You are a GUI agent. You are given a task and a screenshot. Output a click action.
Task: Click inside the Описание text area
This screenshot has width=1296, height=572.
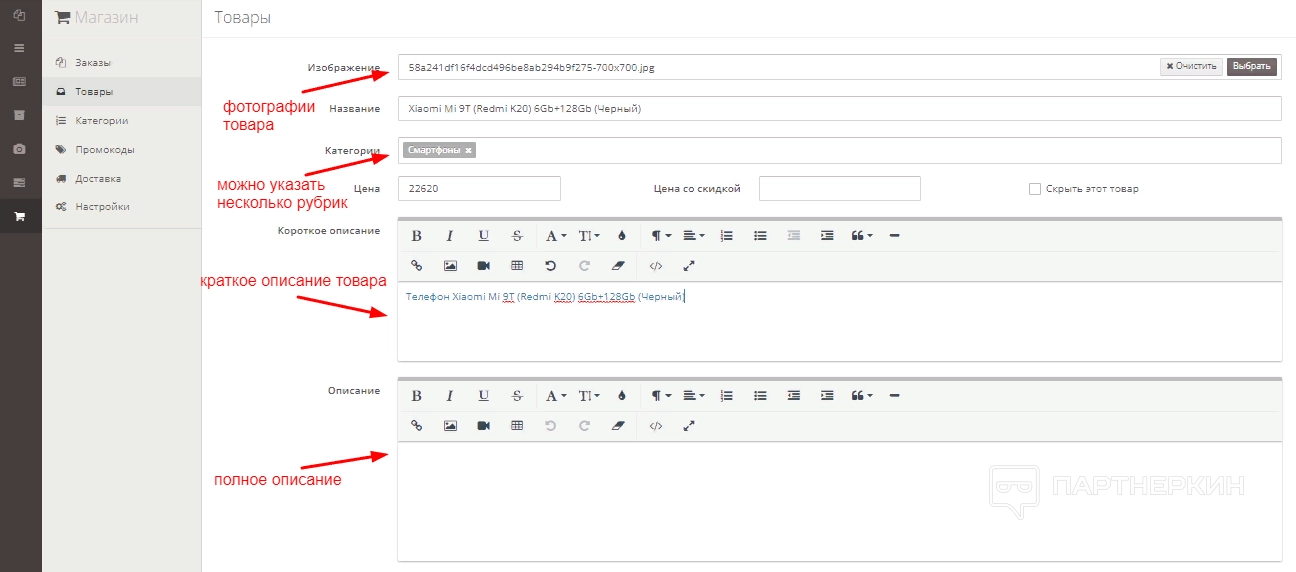839,501
